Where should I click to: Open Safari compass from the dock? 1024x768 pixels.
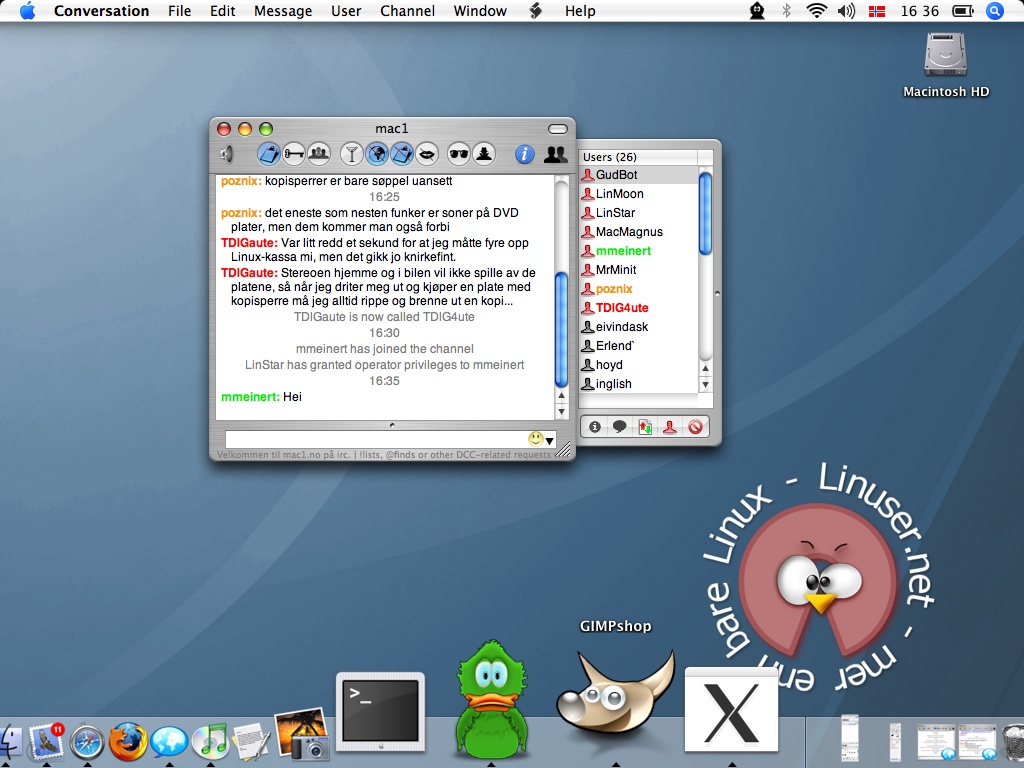87,743
